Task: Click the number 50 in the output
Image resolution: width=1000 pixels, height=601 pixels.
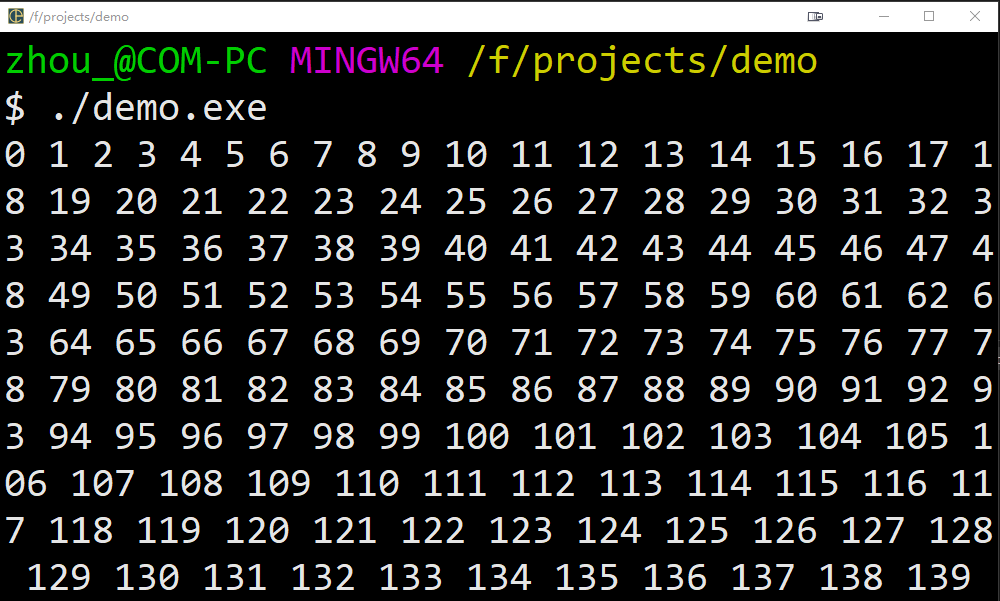Action: coord(136,296)
